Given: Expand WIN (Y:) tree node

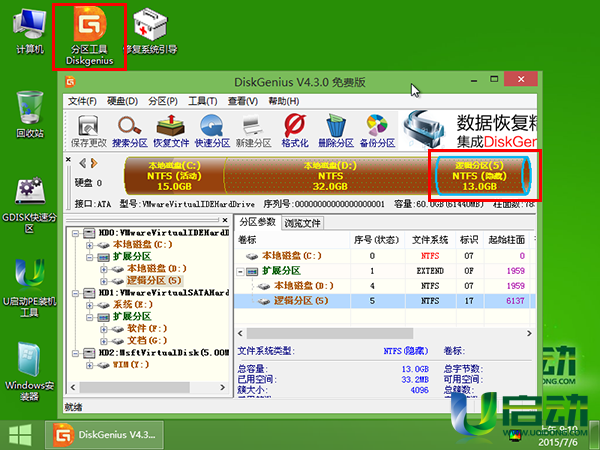Looking at the screenshot, I should tap(90, 365).
